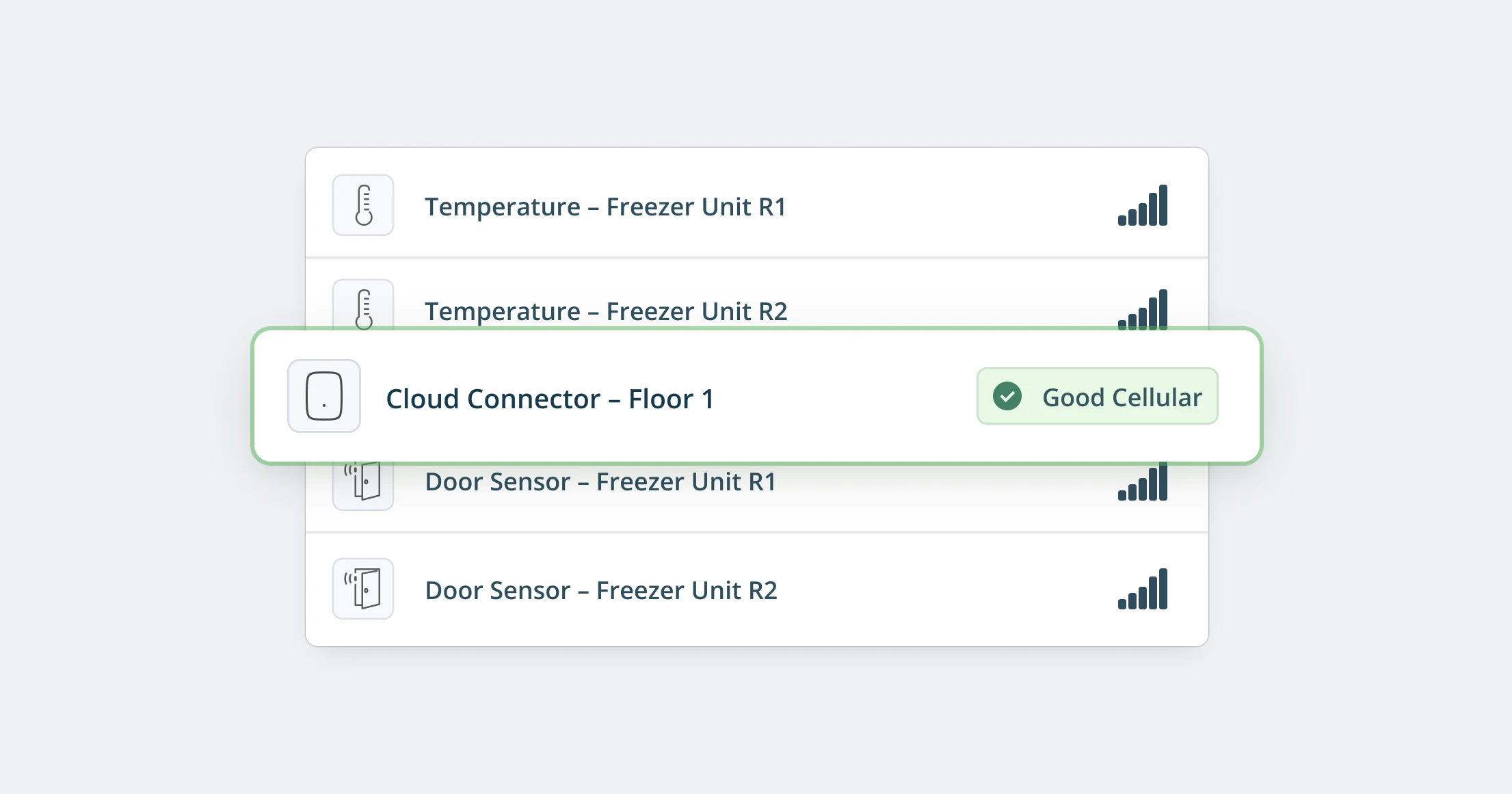Screen dimensions: 1512x794
Task: Click the signal indicator for Door Sensor R1
Action: (1142, 485)
